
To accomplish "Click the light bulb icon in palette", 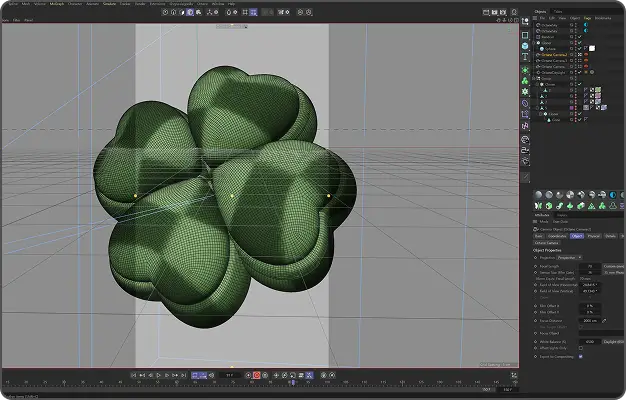I will click(x=525, y=161).
